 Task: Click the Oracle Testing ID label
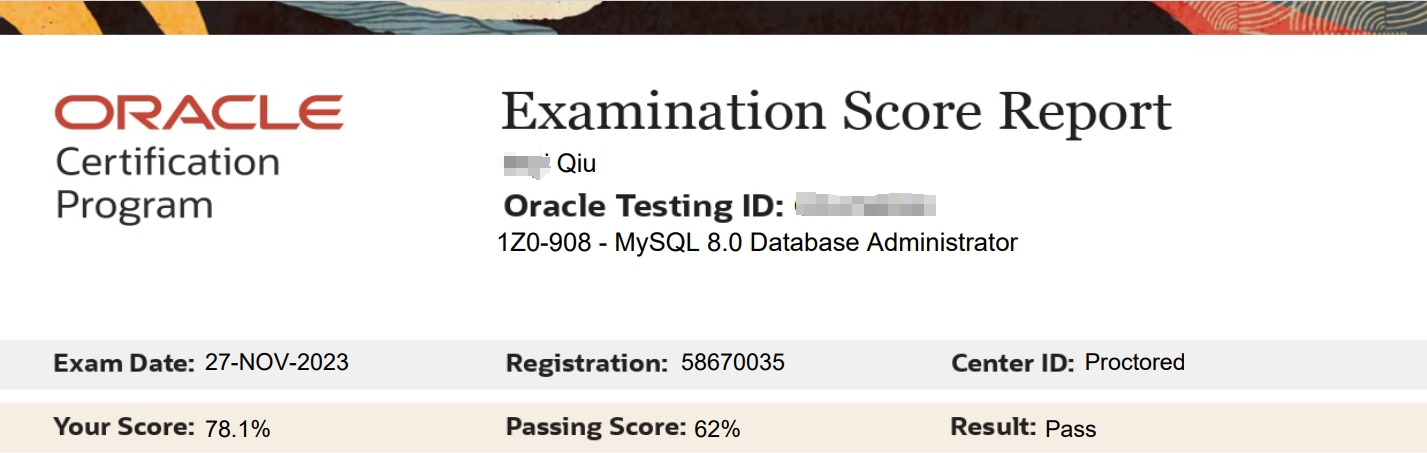pos(644,206)
